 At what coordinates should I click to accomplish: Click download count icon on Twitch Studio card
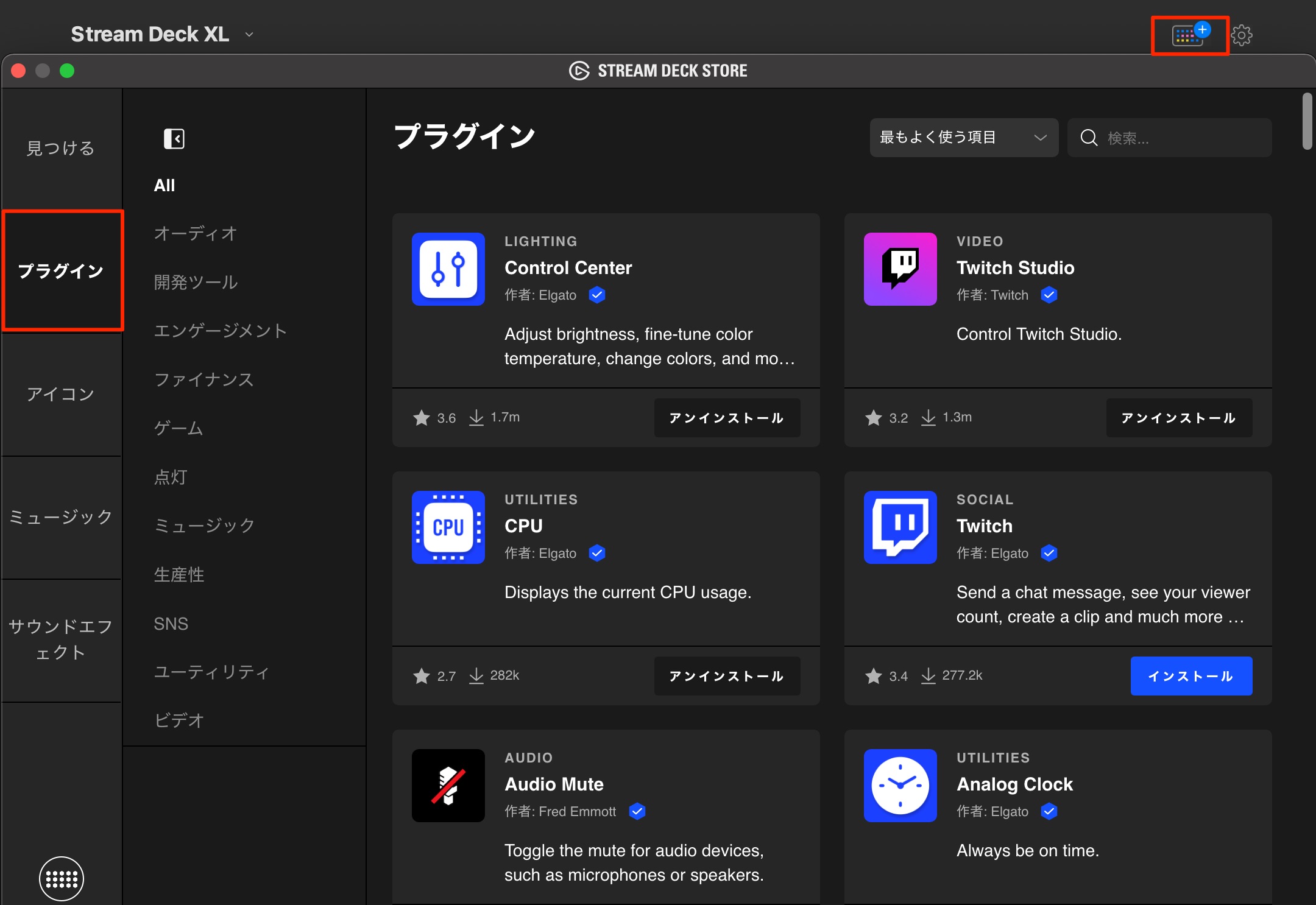click(x=928, y=417)
